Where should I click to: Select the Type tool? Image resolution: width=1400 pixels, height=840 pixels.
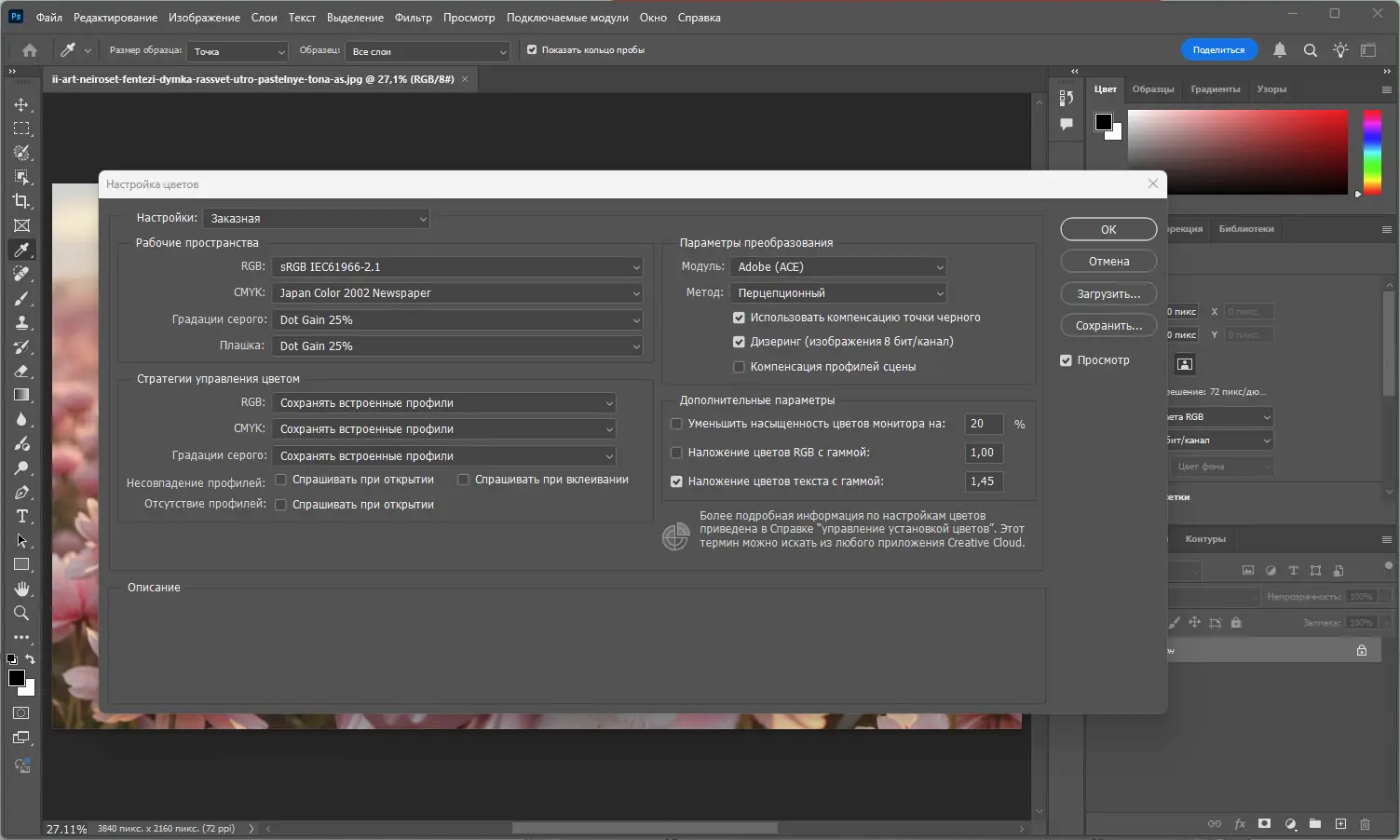[22, 516]
